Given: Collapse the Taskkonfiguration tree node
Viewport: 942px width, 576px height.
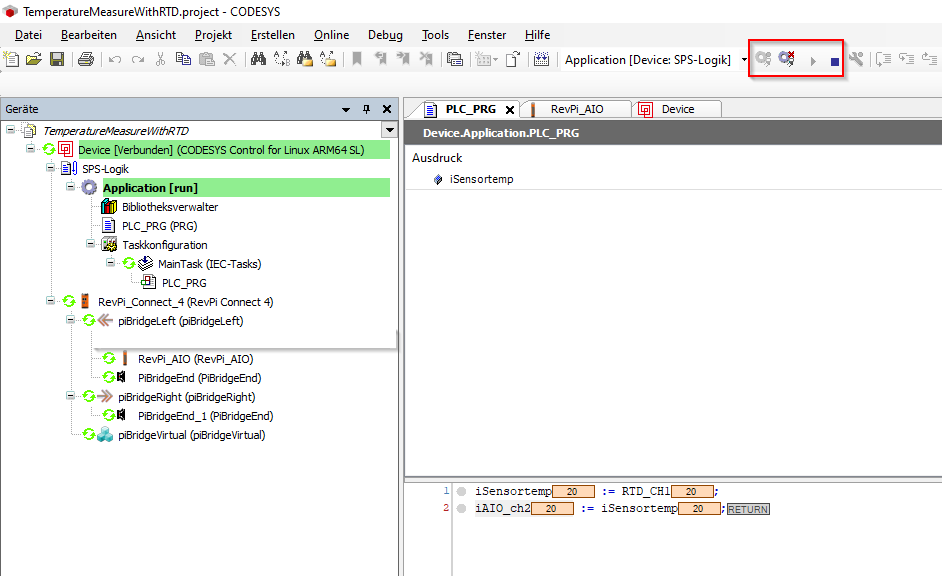Looking at the screenshot, I should [x=92, y=244].
